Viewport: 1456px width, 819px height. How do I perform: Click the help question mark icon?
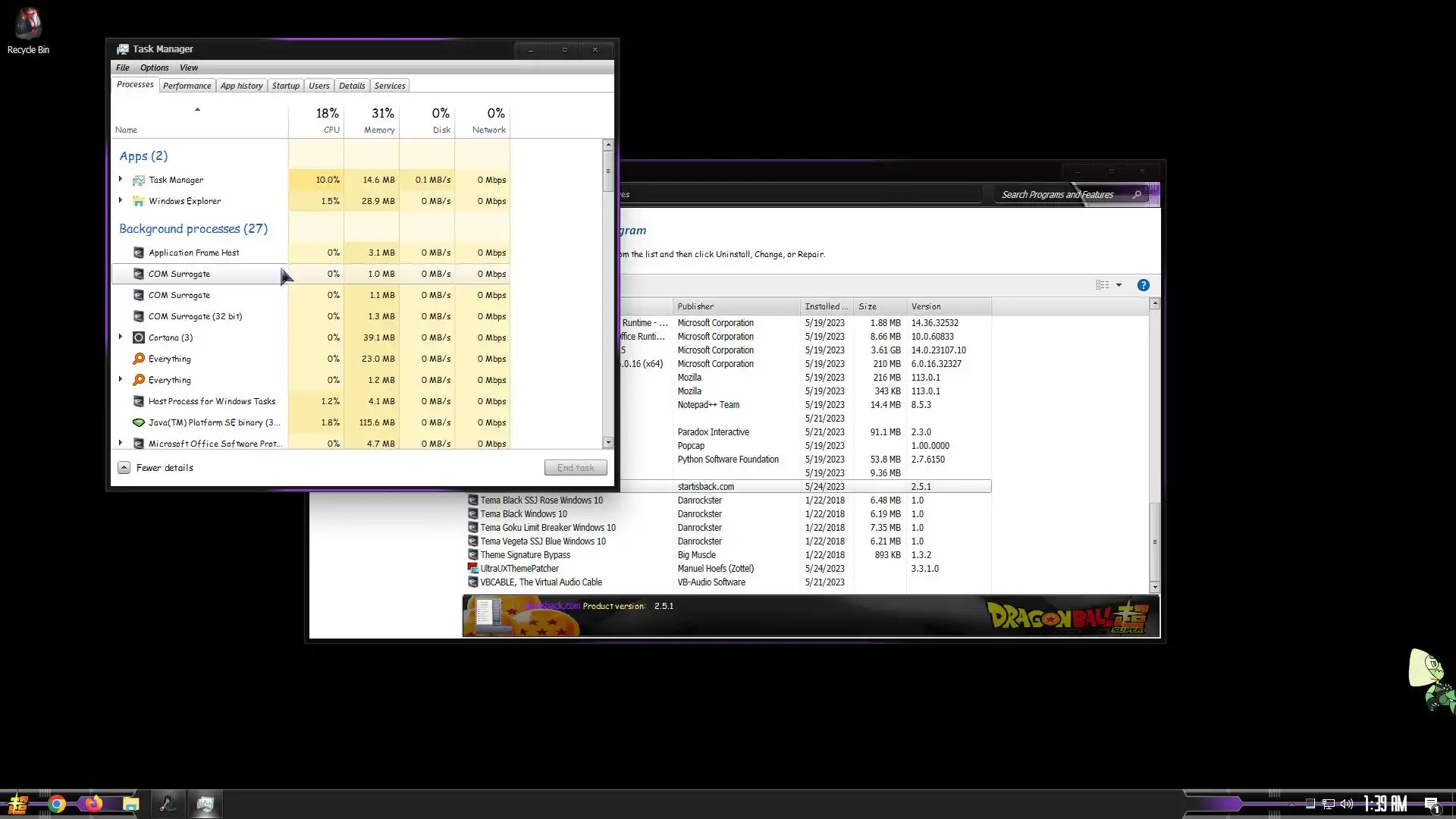coord(1143,285)
